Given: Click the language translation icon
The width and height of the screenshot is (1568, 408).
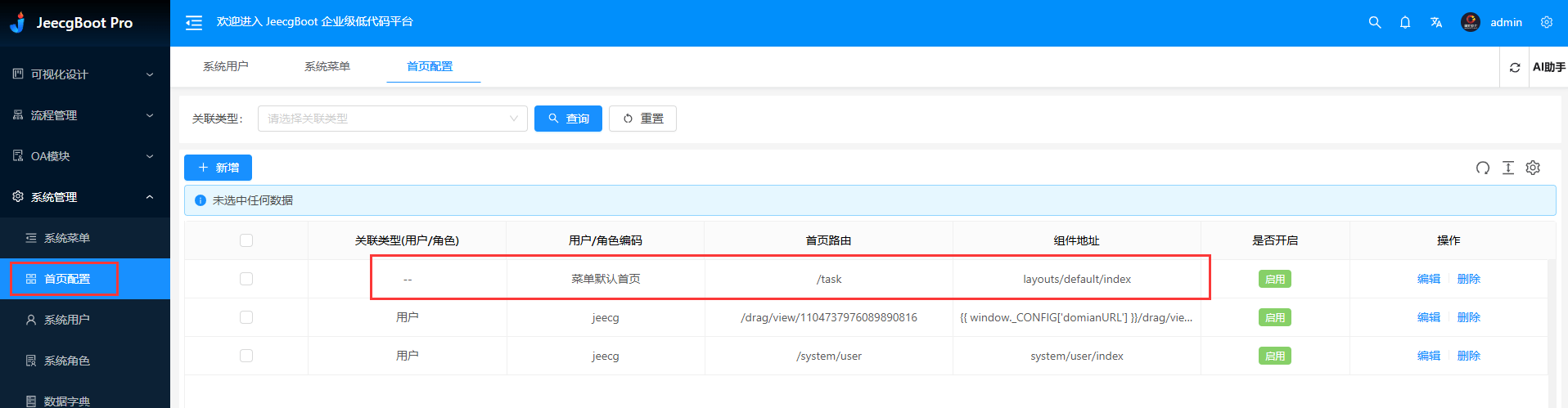Looking at the screenshot, I should coord(1436,23).
